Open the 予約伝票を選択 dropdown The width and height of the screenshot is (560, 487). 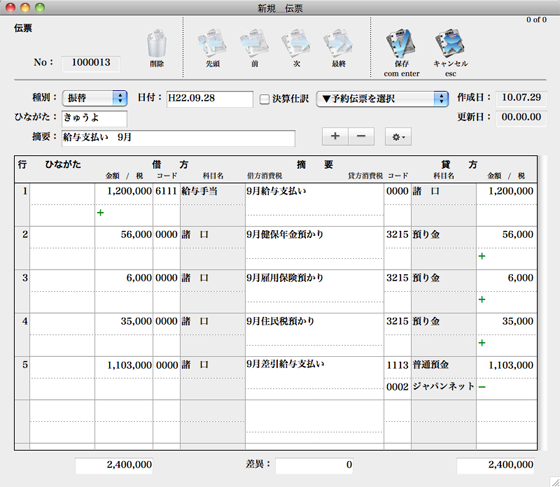[x=382, y=99]
